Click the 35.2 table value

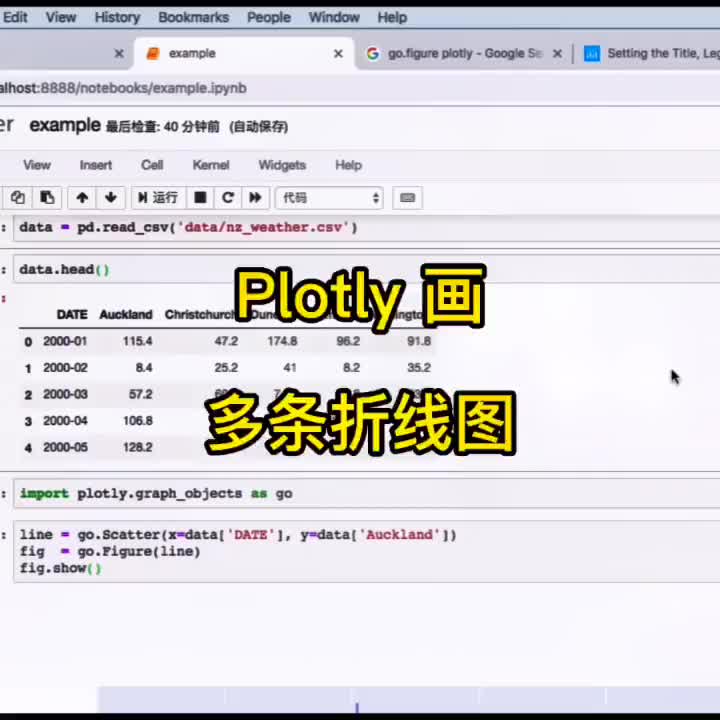(x=419, y=368)
